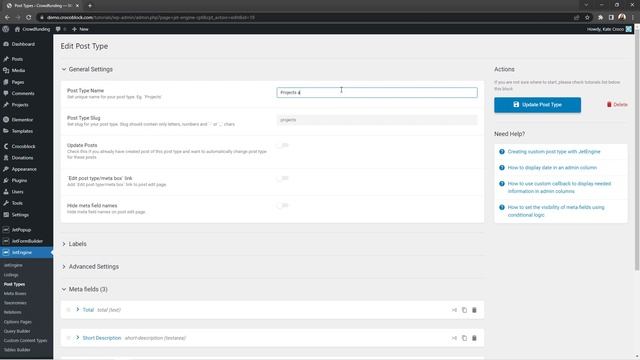Viewport: 640px width, 360px height.
Task: Open Dashboard in the admin sidebar
Action: (x=23, y=44)
